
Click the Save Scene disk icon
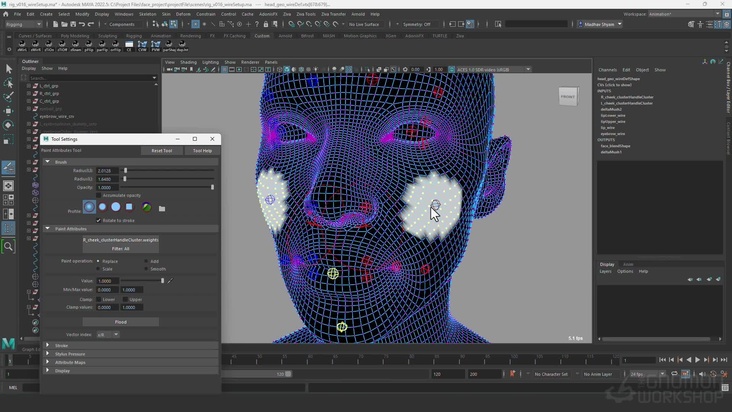point(73,24)
